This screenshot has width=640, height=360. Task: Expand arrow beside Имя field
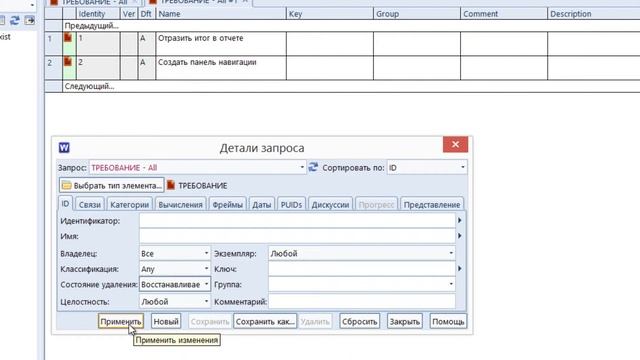[460, 236]
